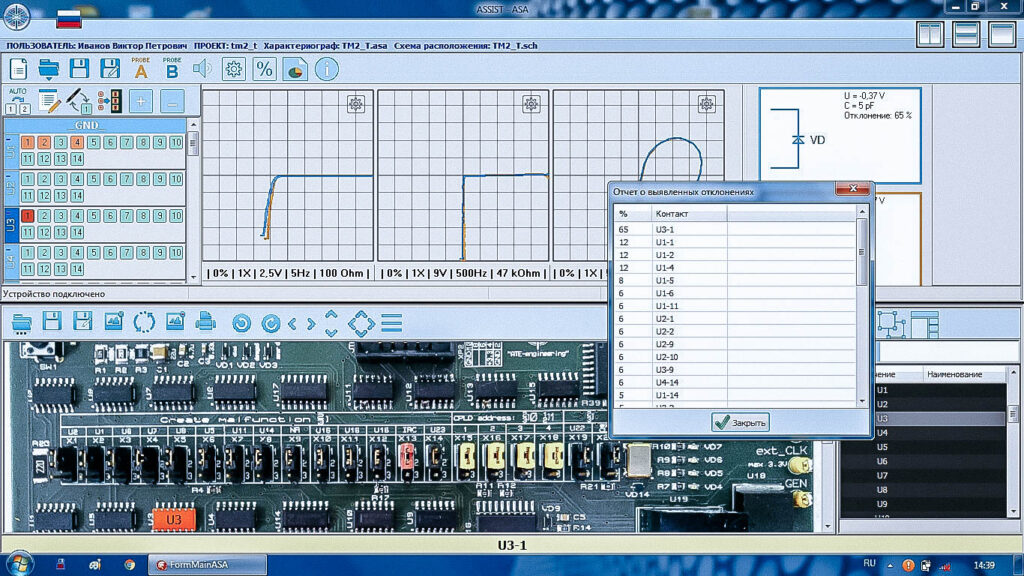This screenshot has height=576, width=1024.
Task: Select pin 4 in the U1 row
Action: [77, 143]
